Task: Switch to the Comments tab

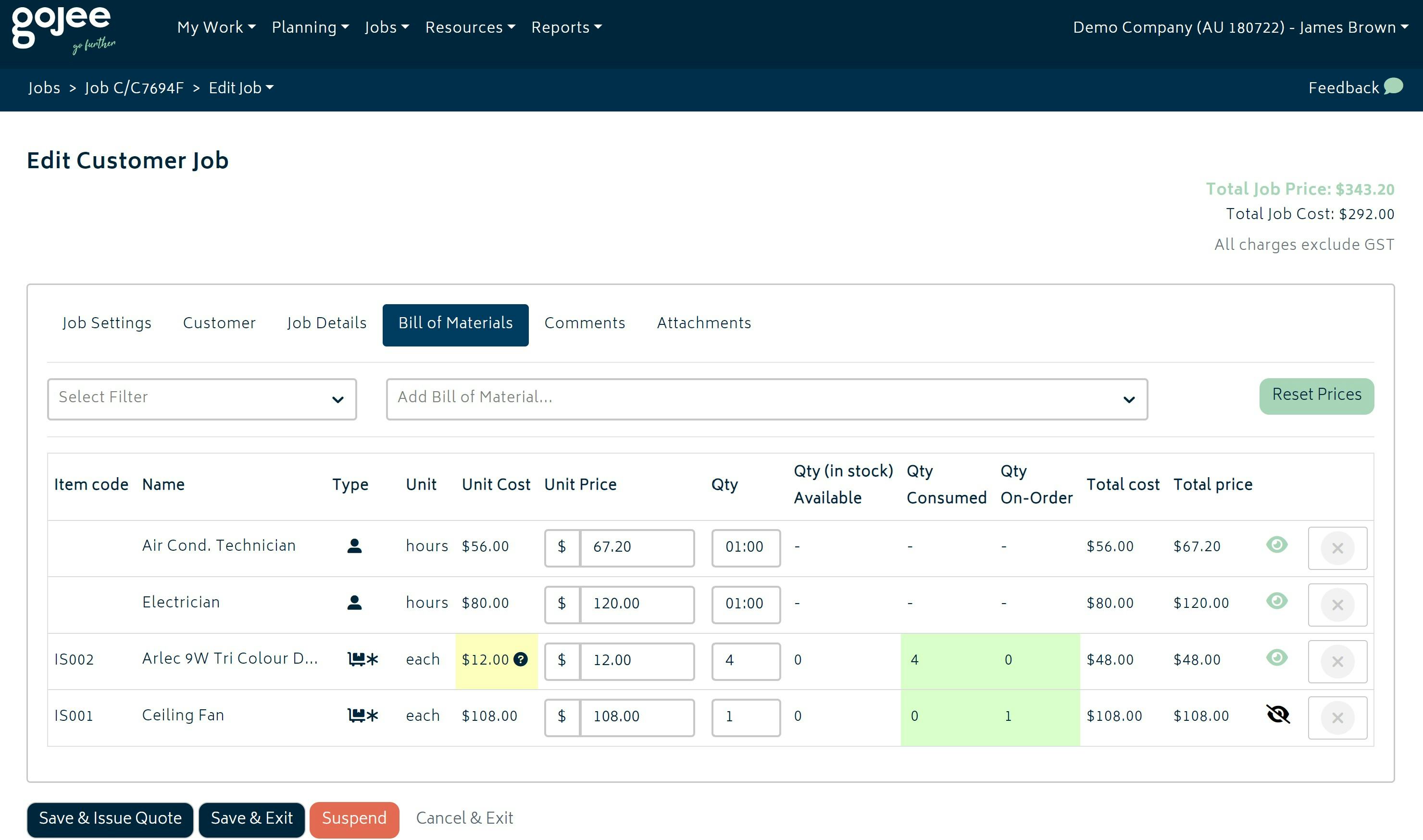Action: 585,324
